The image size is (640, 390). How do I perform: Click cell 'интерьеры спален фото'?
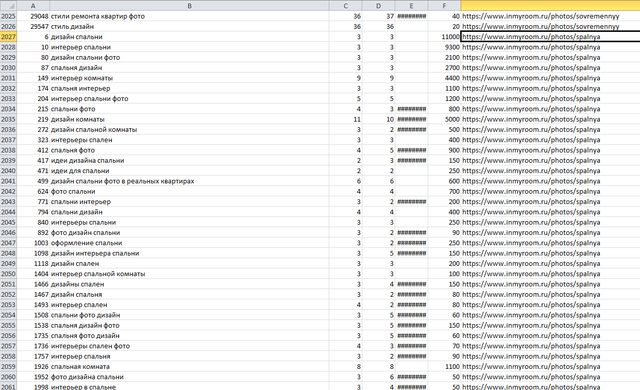coord(189,346)
